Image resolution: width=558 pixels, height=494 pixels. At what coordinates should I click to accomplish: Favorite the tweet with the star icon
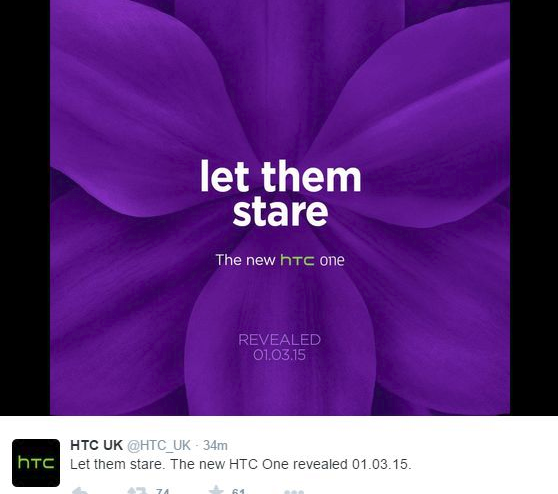[216, 490]
